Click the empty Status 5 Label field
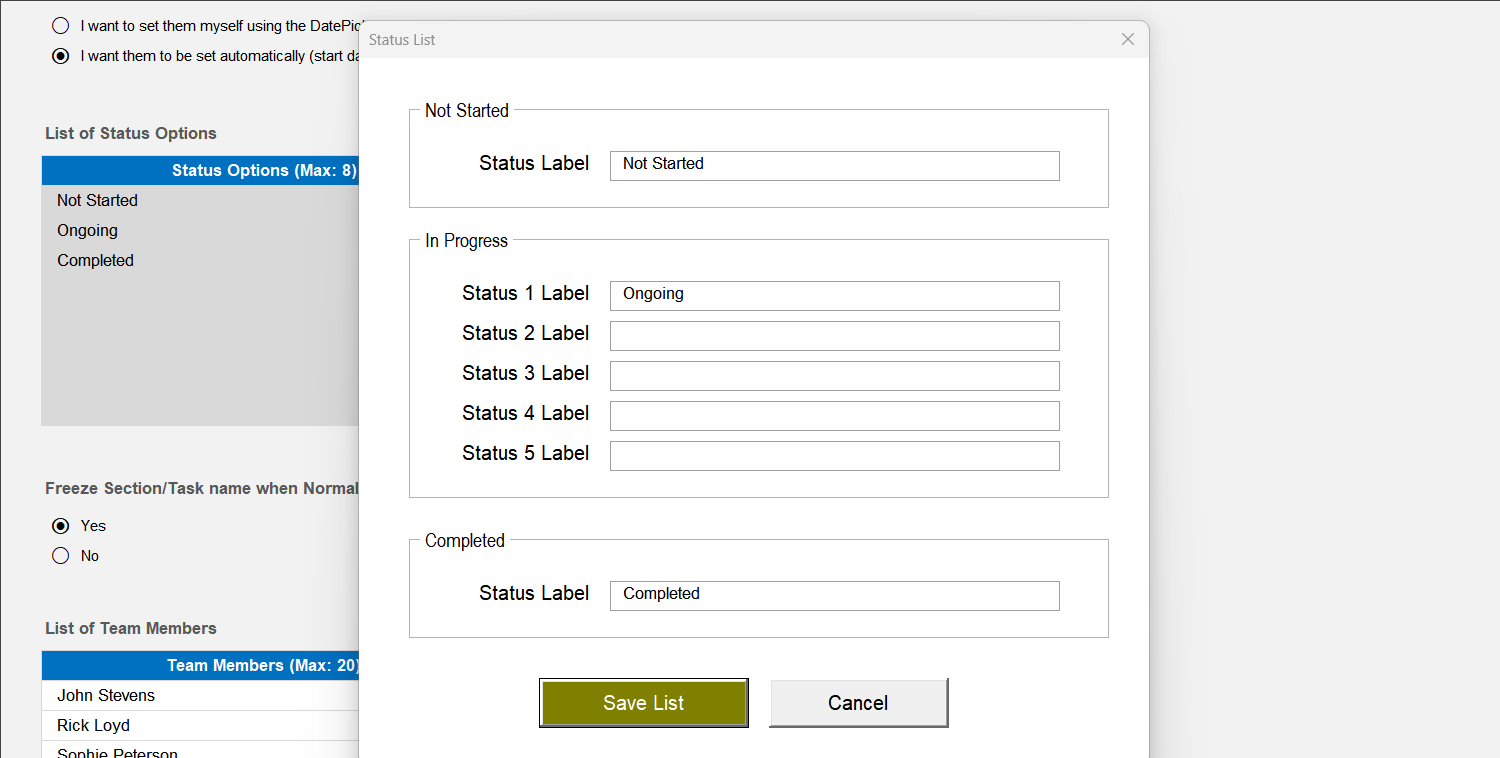Screen dimensions: 1500x758 point(834,455)
